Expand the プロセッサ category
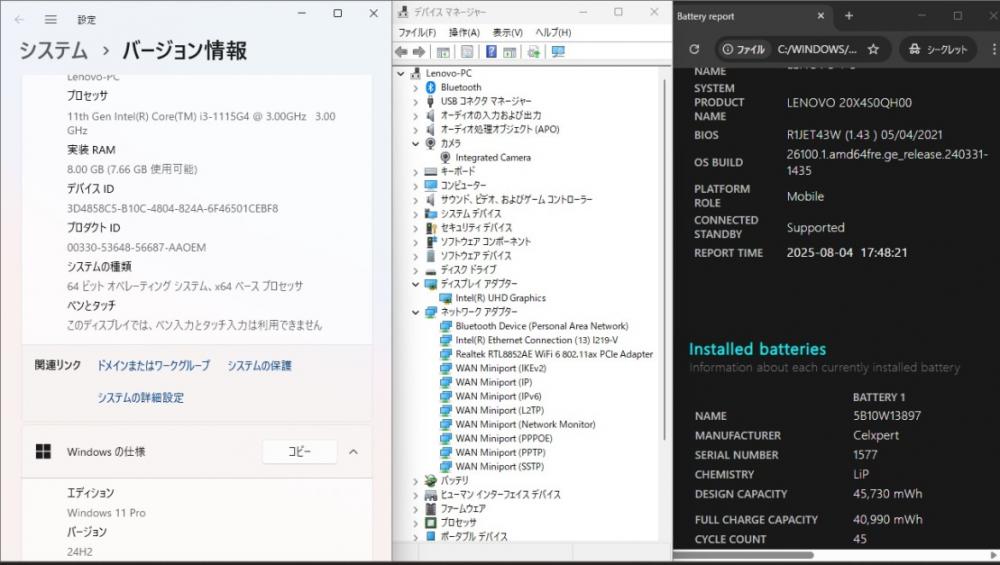The image size is (1000, 565). coord(416,522)
